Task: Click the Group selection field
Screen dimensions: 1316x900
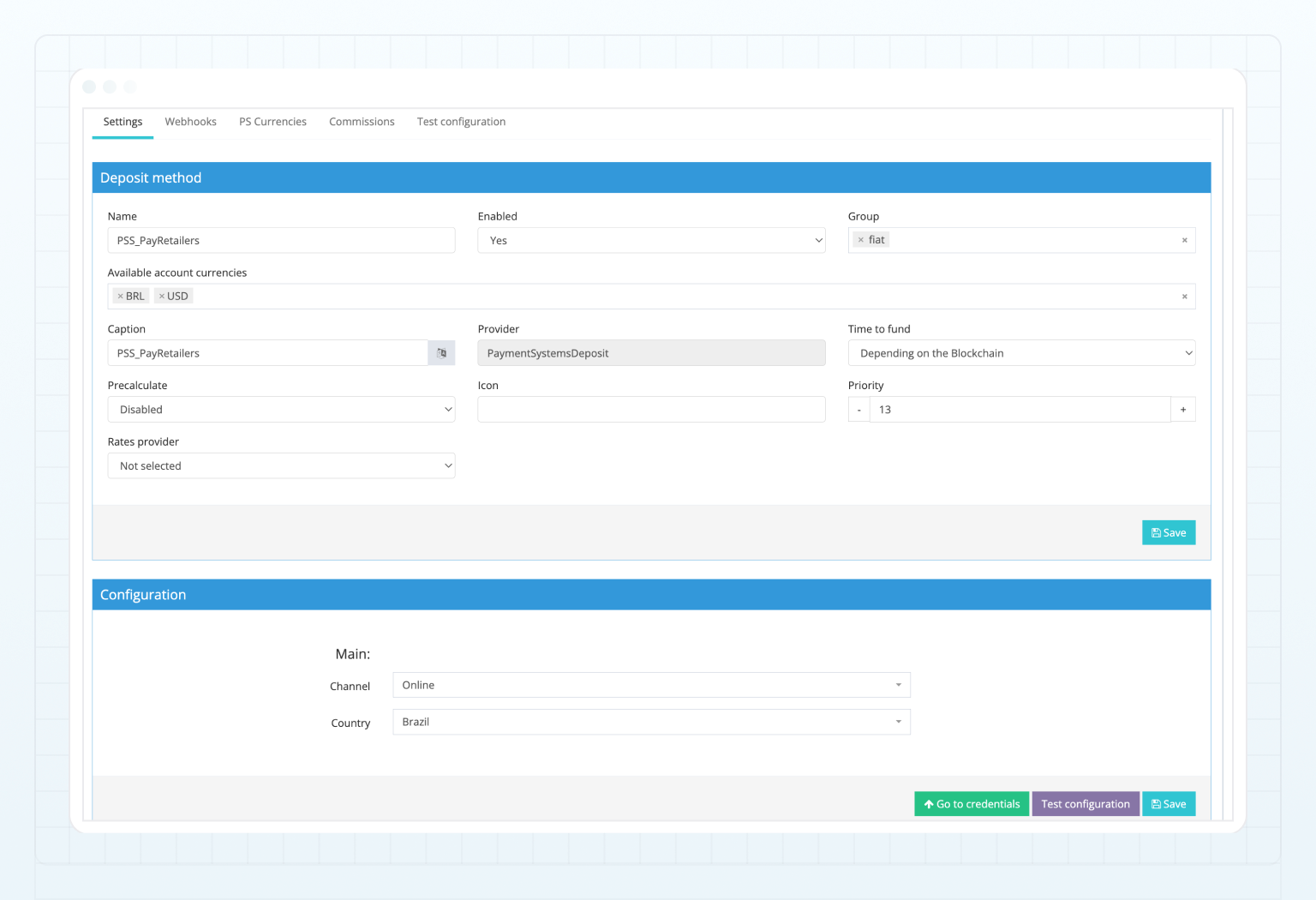Action: click(1021, 240)
